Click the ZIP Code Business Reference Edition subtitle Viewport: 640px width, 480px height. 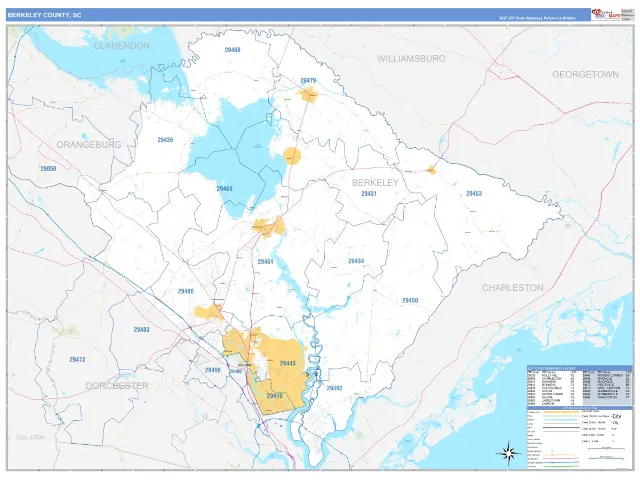click(x=537, y=18)
